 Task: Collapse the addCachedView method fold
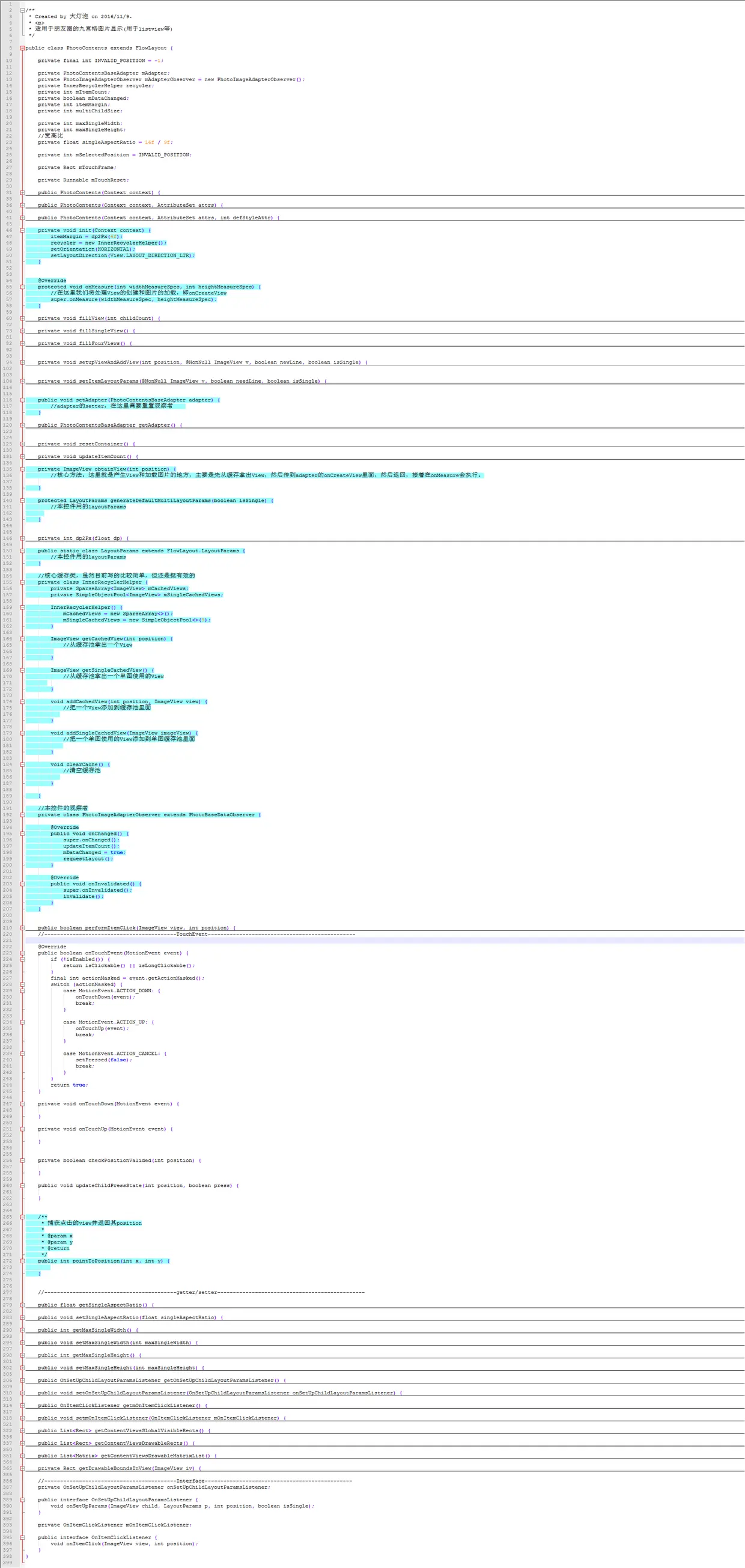coord(22,701)
